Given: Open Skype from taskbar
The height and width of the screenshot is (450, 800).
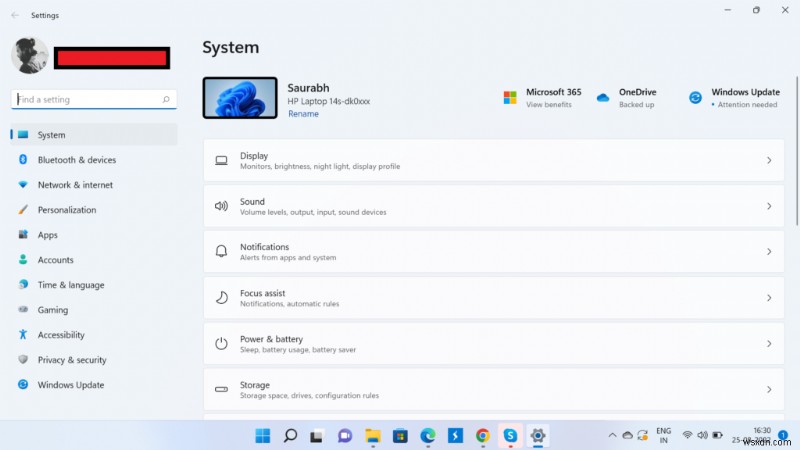Looking at the screenshot, I should click(510, 436).
